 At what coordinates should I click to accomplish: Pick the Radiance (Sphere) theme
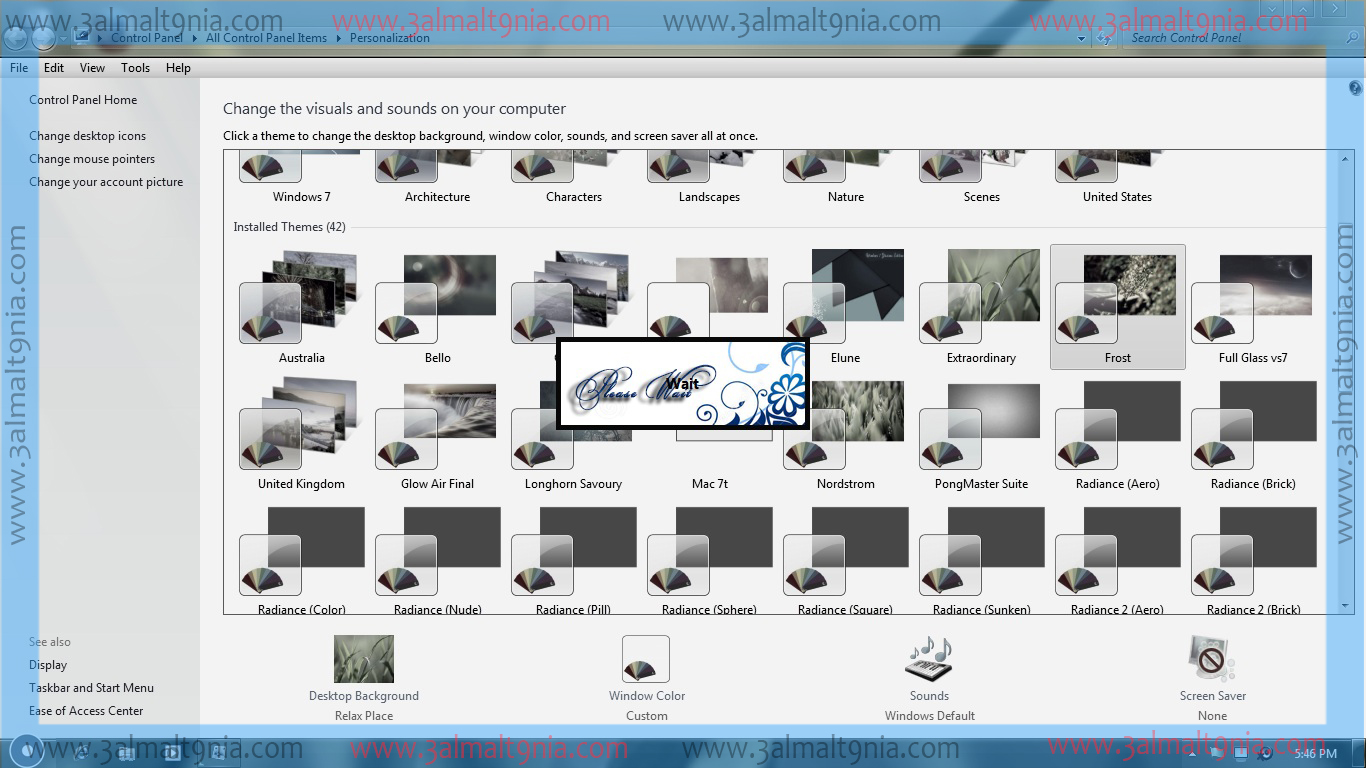[x=709, y=558]
